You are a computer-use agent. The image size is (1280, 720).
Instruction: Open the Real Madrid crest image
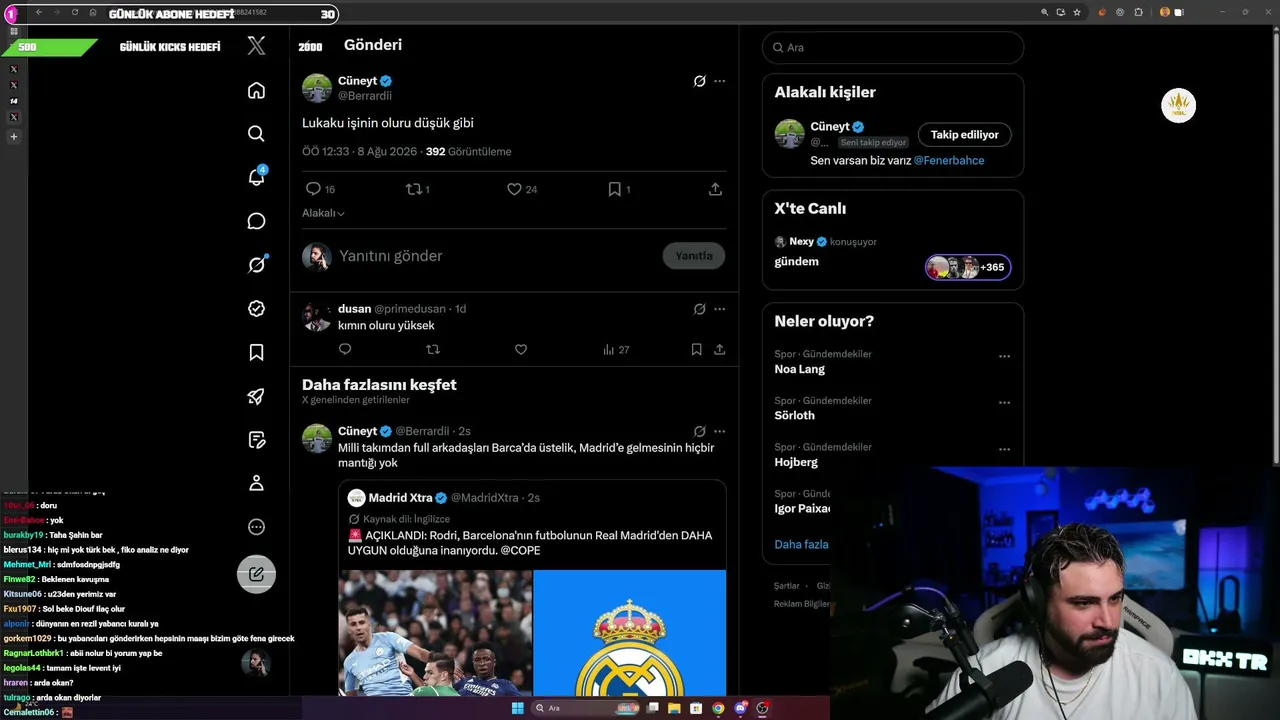[x=630, y=633]
